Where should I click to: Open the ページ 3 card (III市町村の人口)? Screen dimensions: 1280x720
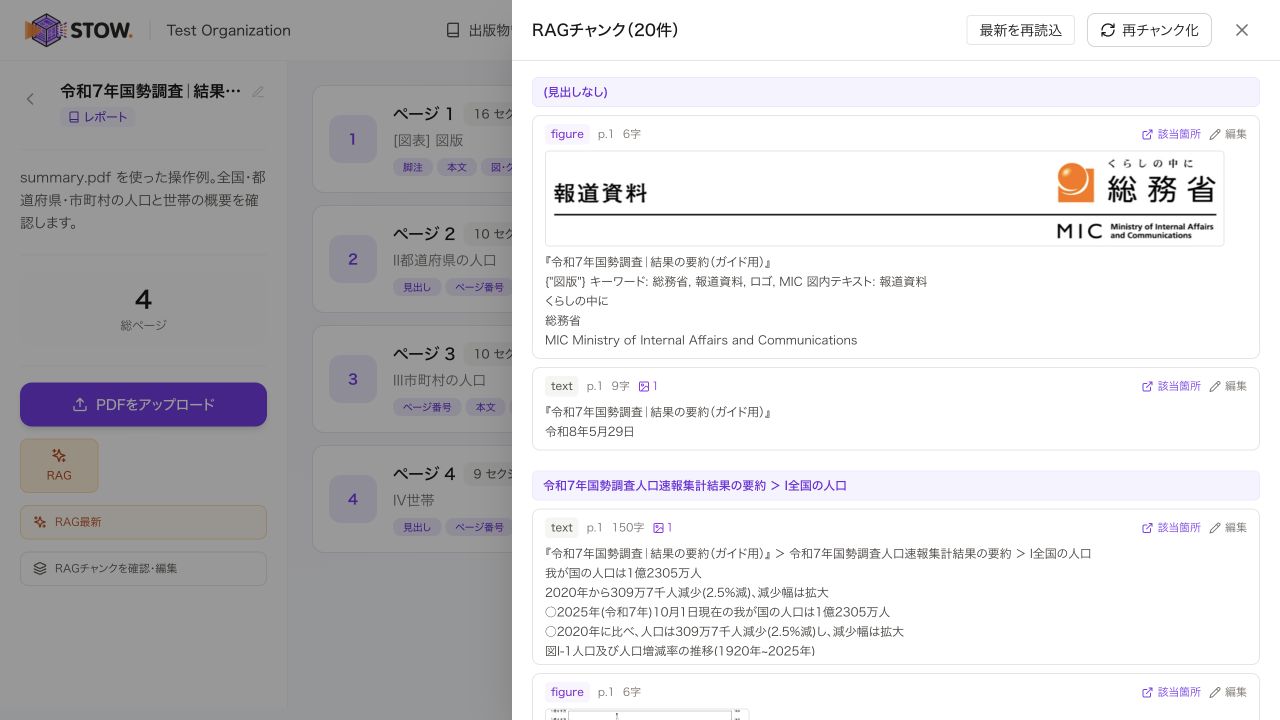(412, 379)
